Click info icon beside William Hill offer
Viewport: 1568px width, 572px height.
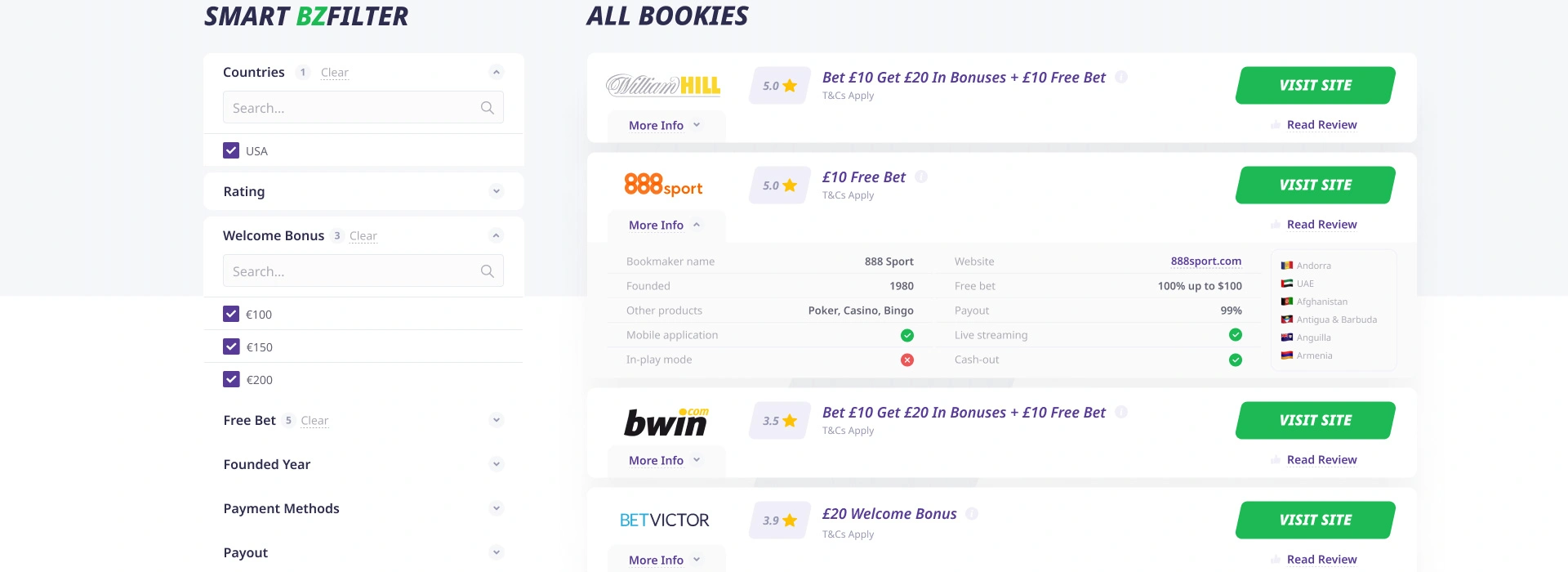[x=1121, y=77]
